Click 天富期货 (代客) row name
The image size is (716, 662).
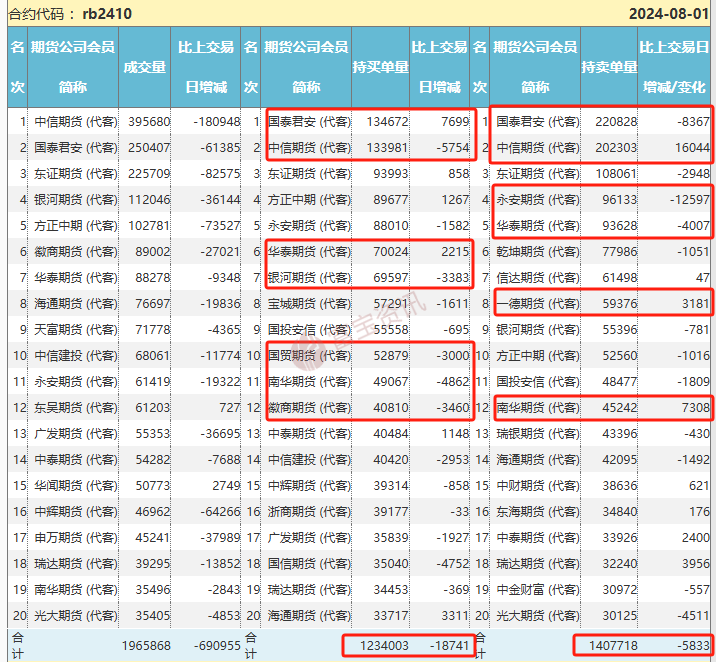coord(76,330)
